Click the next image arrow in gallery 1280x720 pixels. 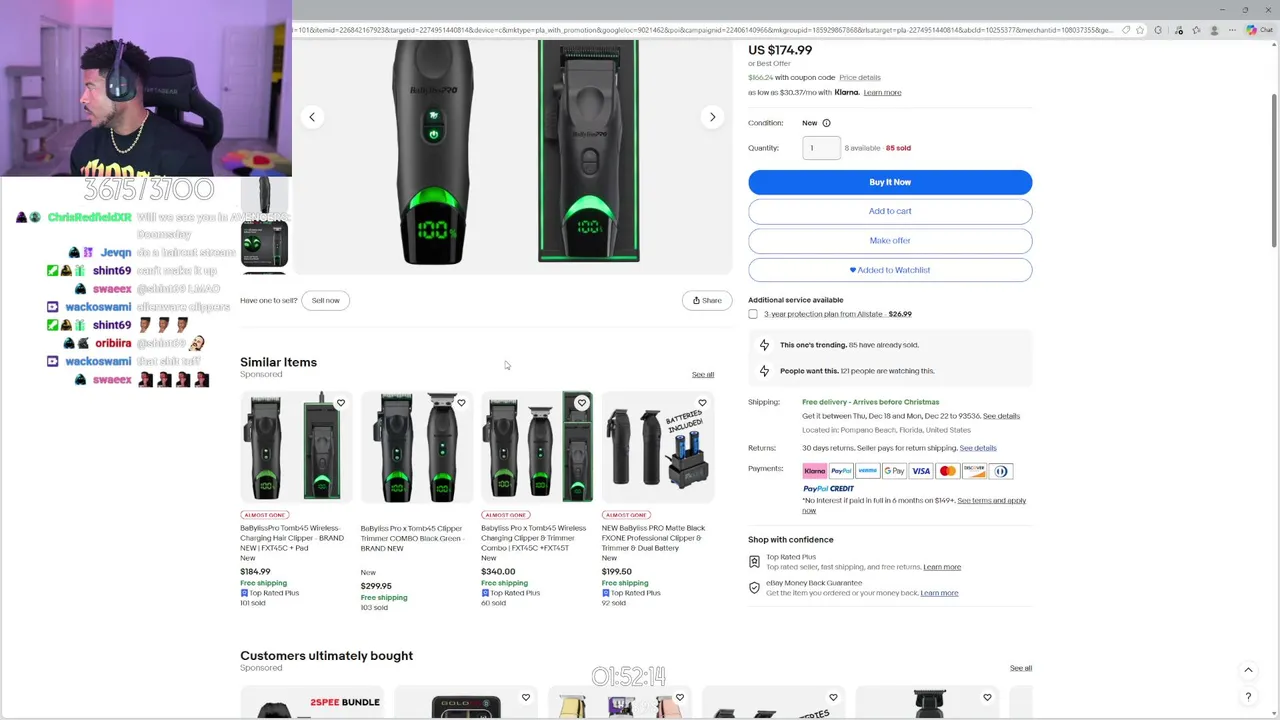click(712, 117)
